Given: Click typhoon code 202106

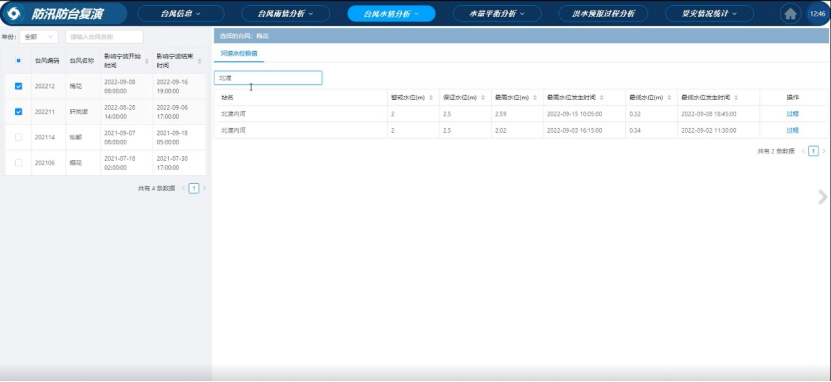Looking at the screenshot, I should pos(45,163).
